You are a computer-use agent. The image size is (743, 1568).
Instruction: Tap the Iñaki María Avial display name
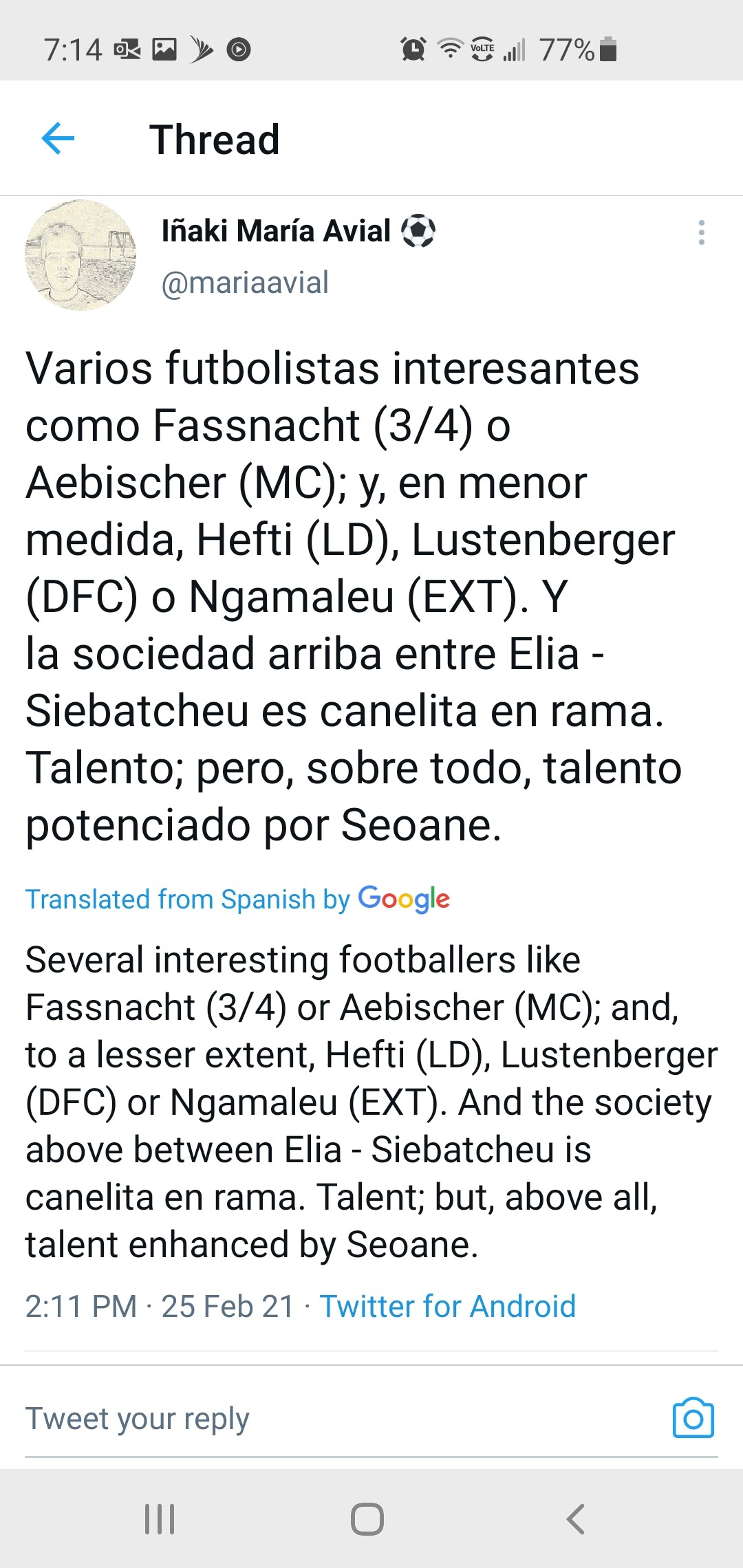click(276, 231)
